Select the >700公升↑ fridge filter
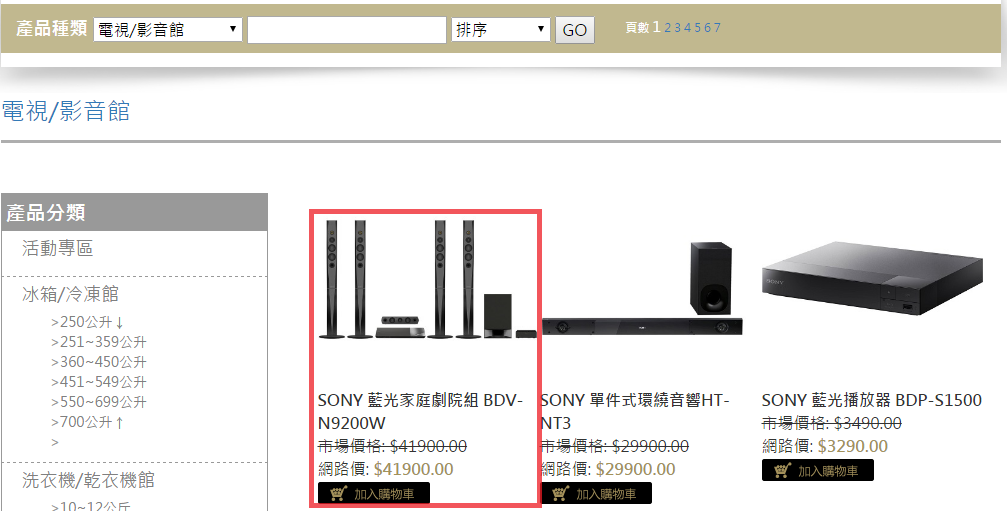The image size is (1007, 511). click(87, 422)
